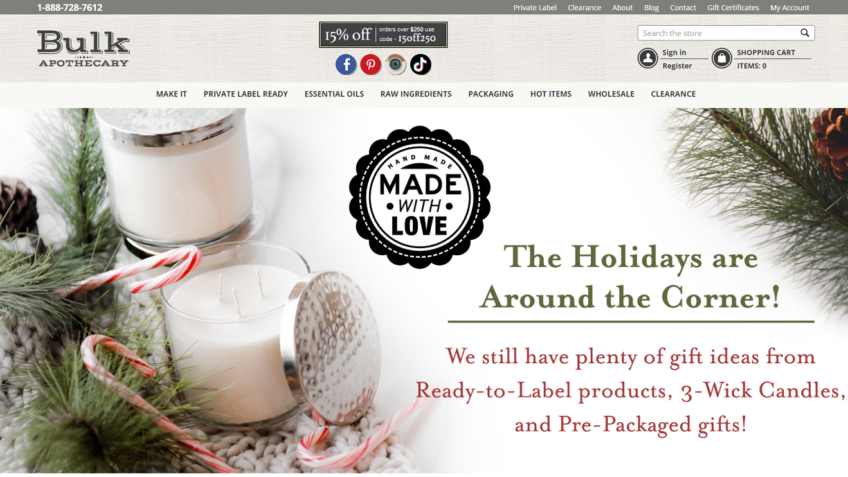Click the Sign in link

[x=674, y=52]
